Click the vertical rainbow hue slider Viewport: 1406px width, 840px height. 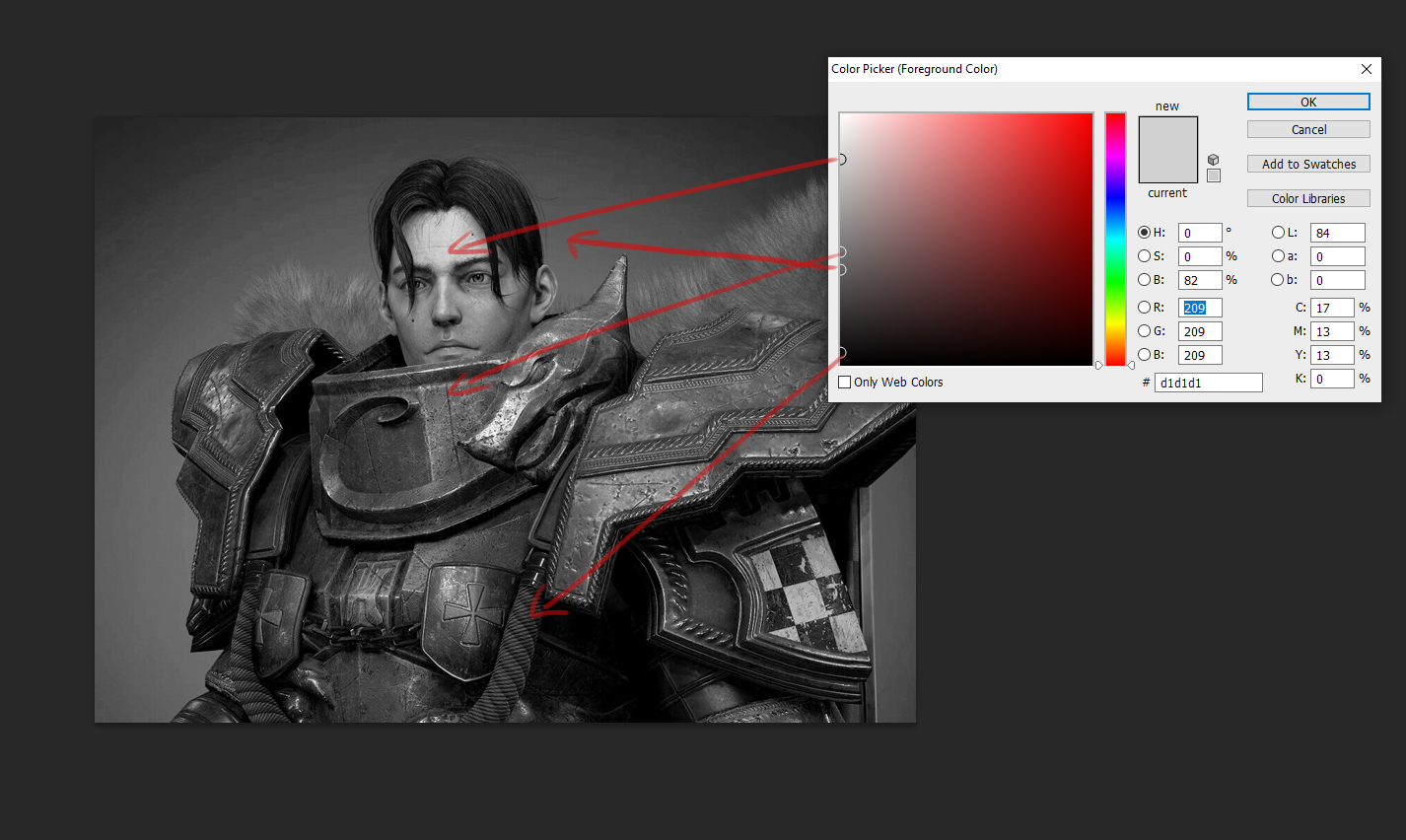1115,240
